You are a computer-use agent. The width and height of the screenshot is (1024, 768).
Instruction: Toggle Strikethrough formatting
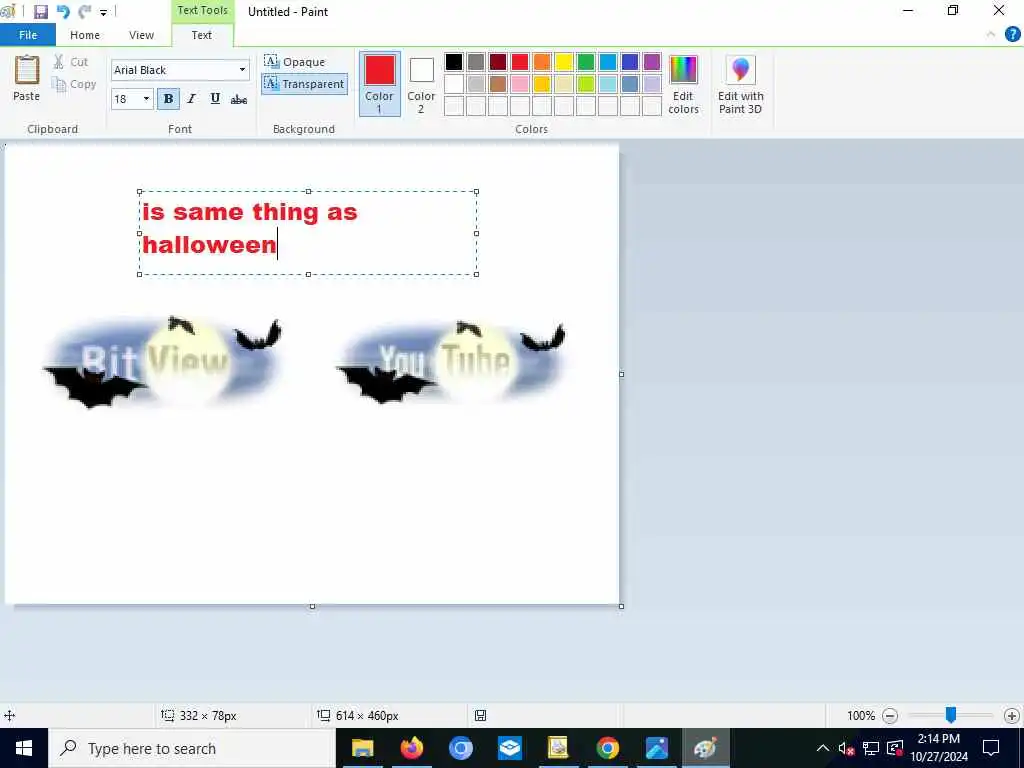(x=239, y=99)
